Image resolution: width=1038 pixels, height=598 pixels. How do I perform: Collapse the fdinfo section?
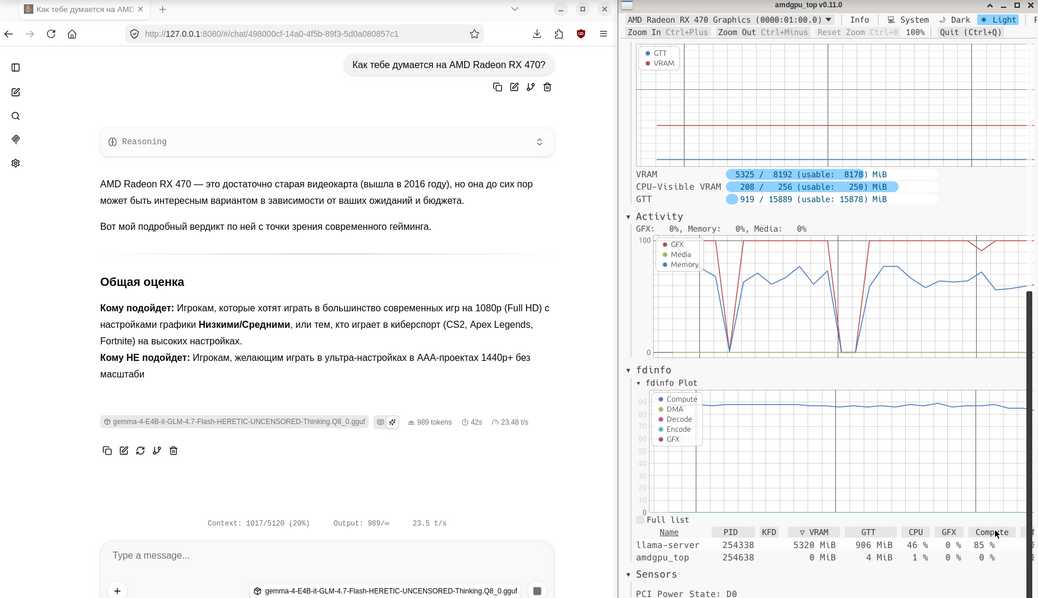pyautogui.click(x=628, y=370)
